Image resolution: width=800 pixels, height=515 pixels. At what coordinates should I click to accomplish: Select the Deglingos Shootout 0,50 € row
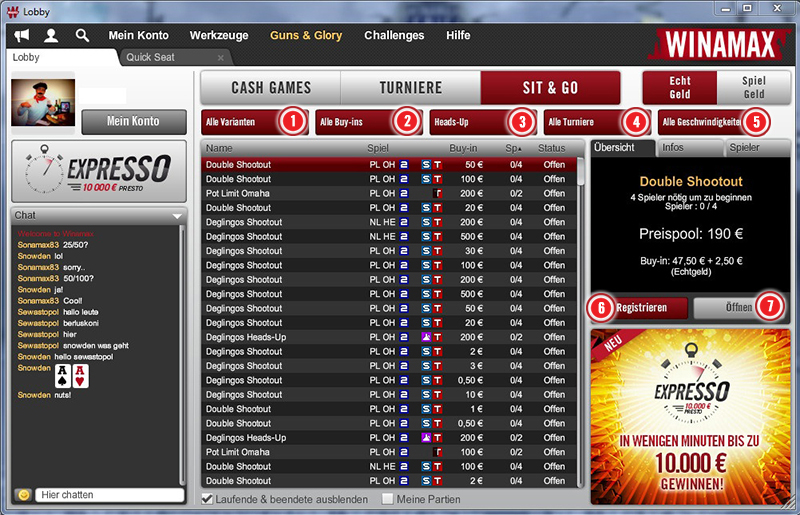[x=389, y=380]
